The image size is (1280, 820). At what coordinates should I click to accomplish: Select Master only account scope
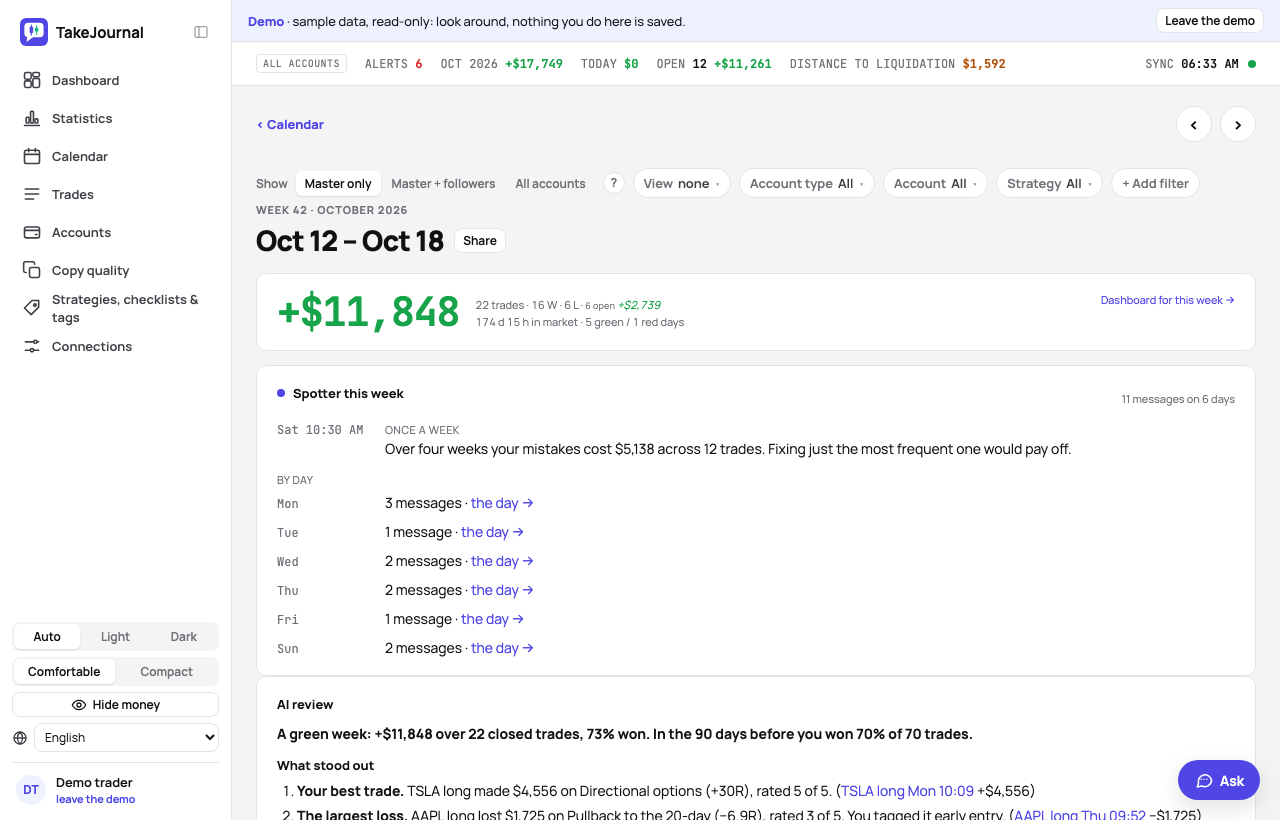pyautogui.click(x=338, y=184)
